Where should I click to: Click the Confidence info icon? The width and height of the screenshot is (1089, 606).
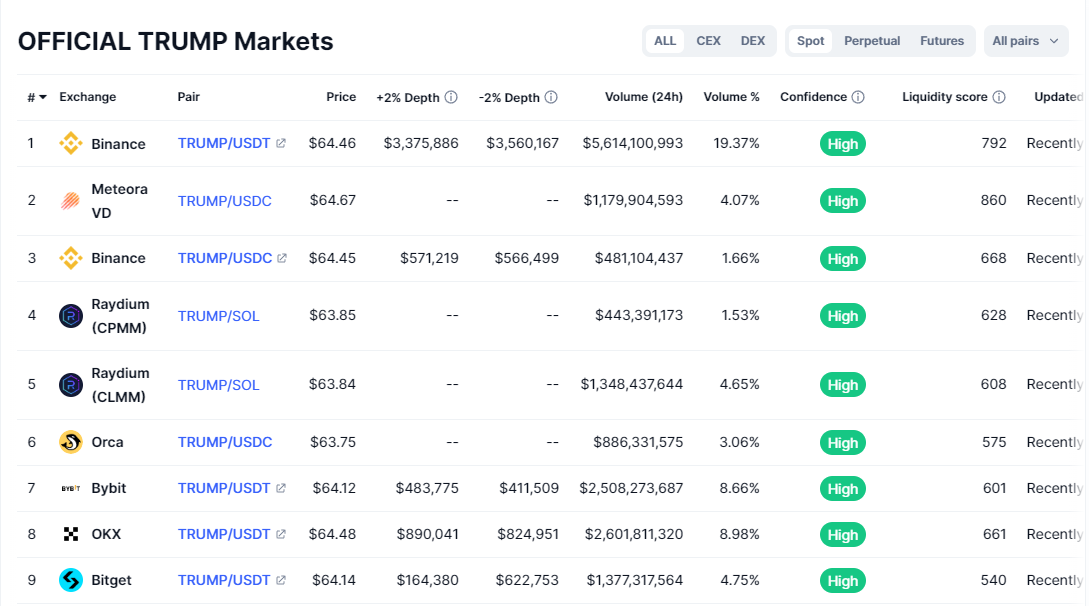(x=858, y=97)
